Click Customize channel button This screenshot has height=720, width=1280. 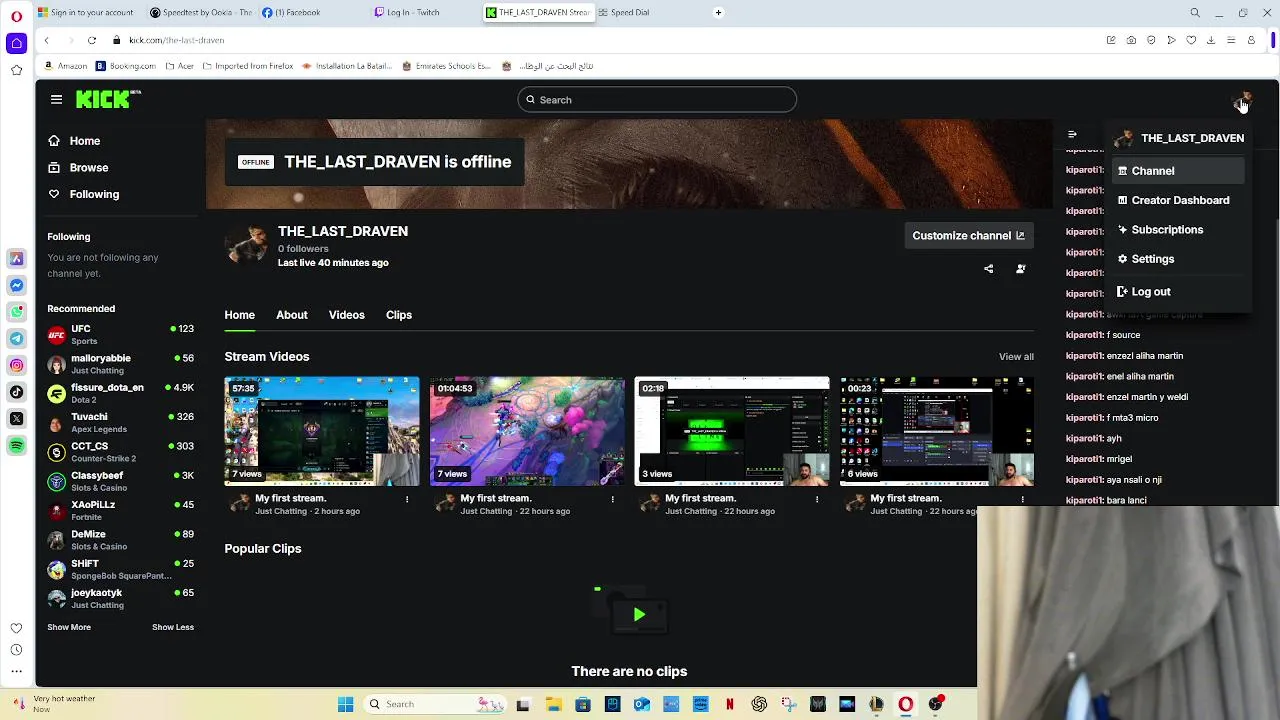pyautogui.click(x=968, y=236)
